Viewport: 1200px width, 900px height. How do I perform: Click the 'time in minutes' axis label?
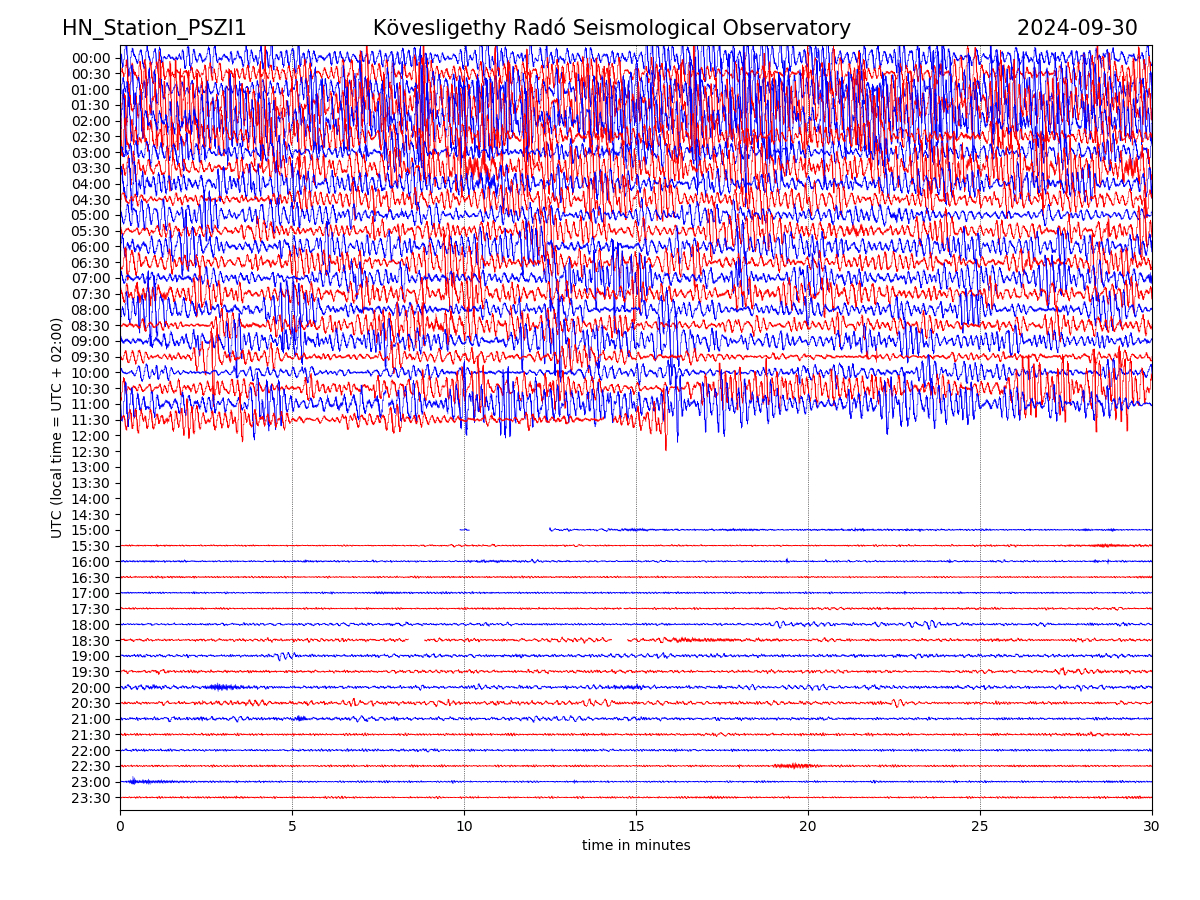point(636,846)
